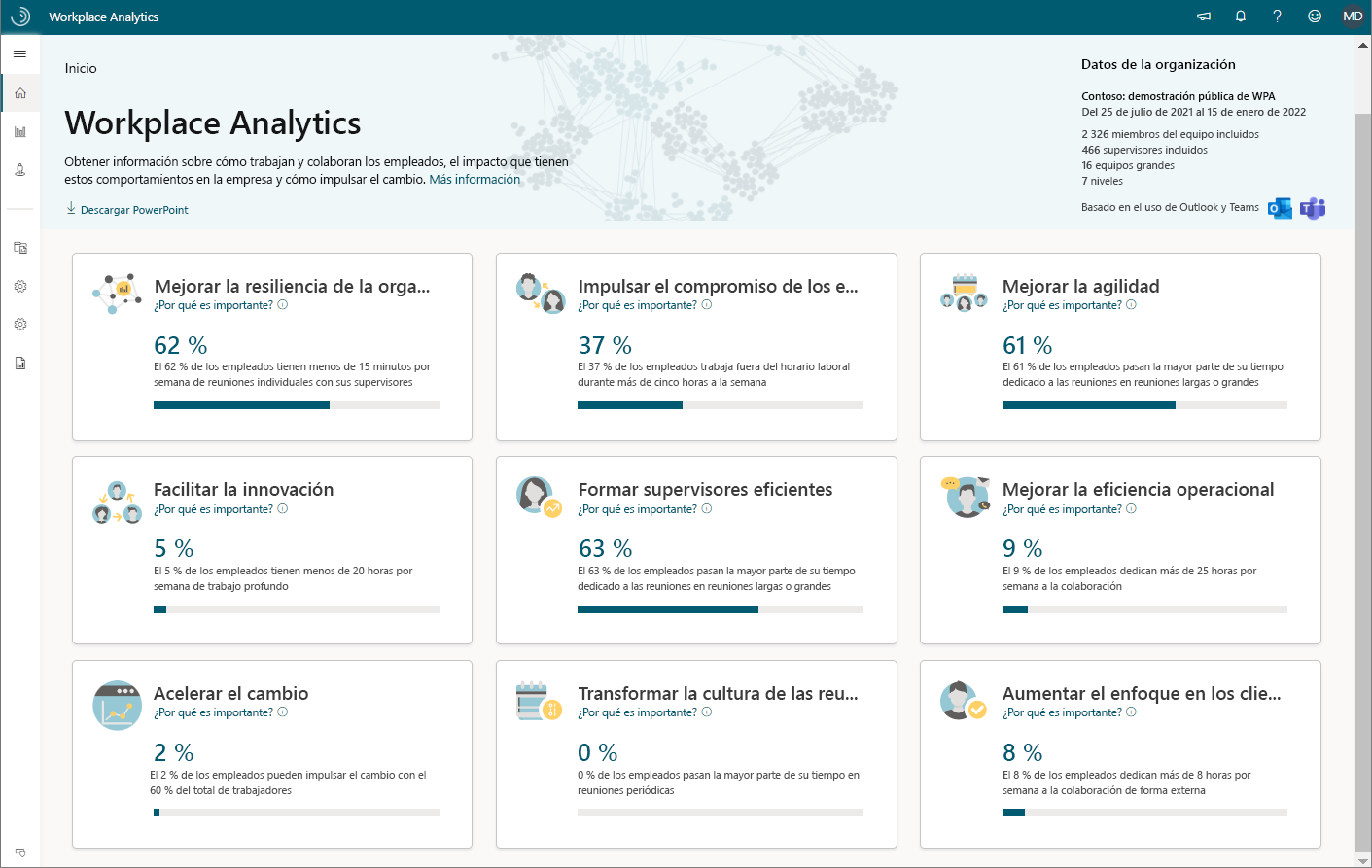Click the 2 % value
Screen dimensions: 1372x868
tap(174, 752)
